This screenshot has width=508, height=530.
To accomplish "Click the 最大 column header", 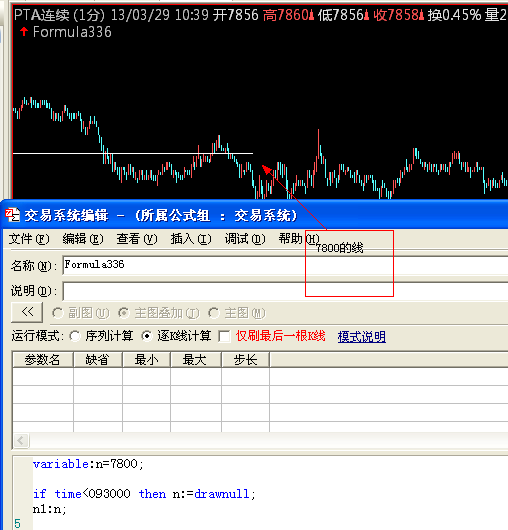I will coord(196,360).
